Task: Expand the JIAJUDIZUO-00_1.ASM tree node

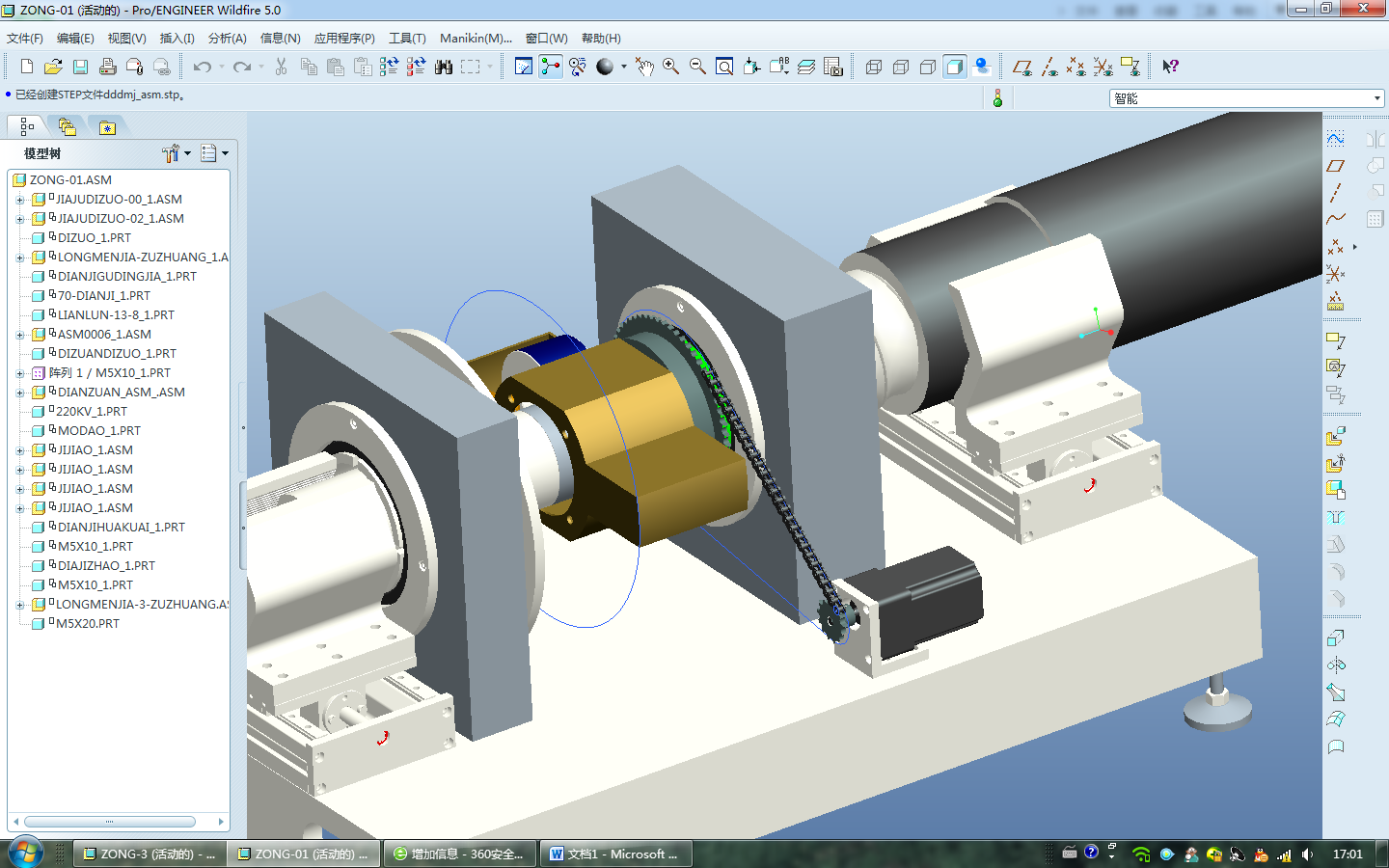Action: point(20,199)
